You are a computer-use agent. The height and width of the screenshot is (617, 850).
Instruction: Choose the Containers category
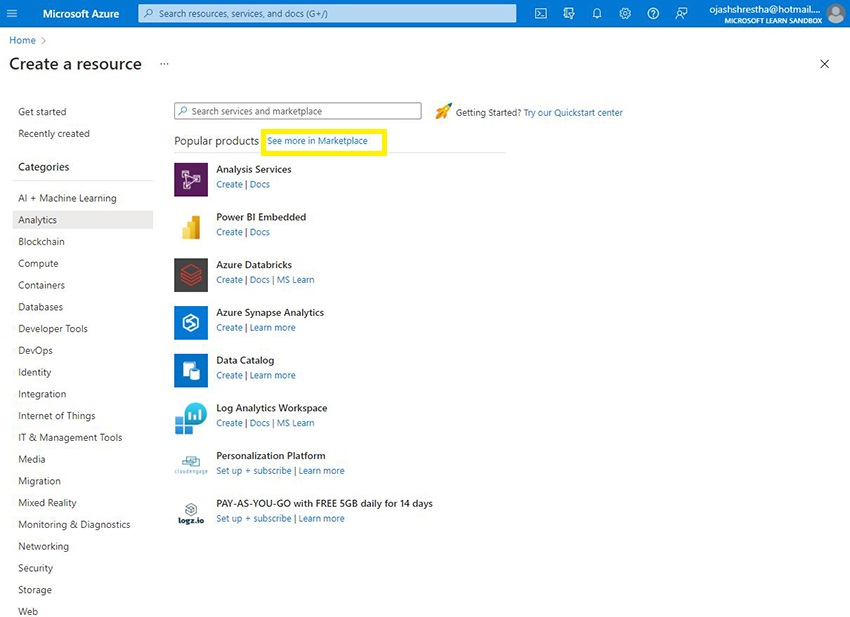(42, 285)
